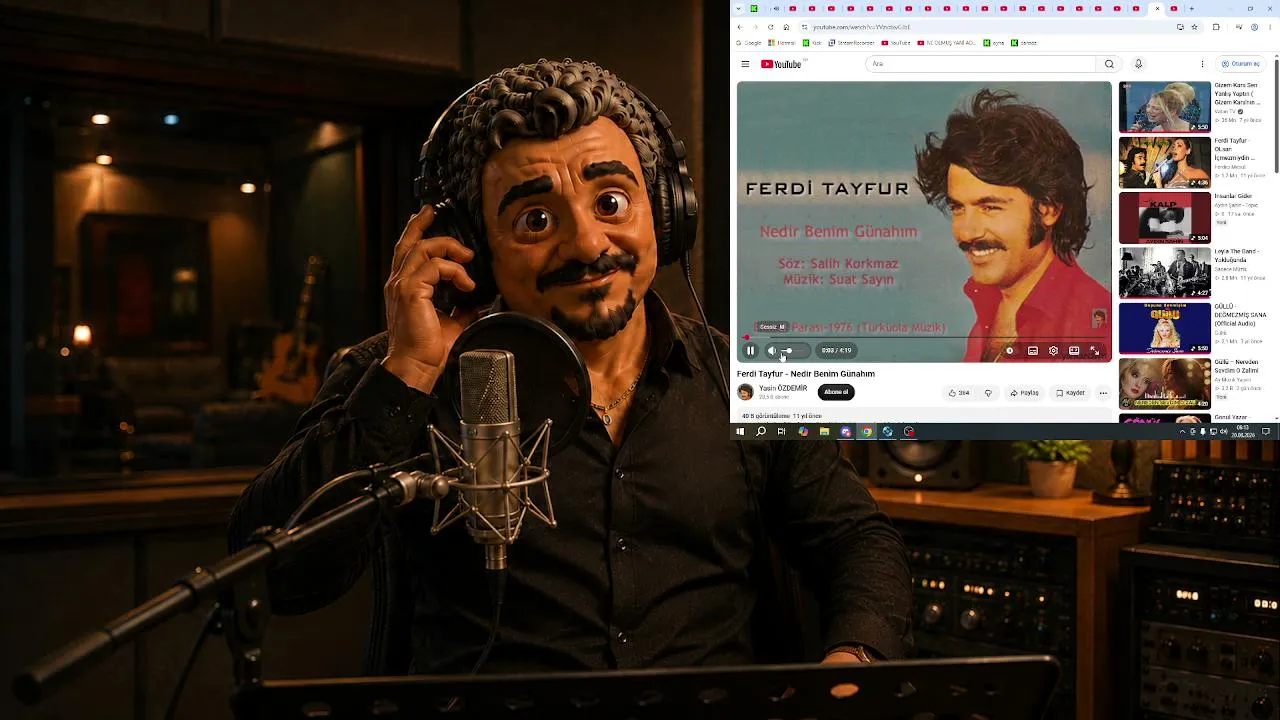Bookmark this page with the star icon
The width and height of the screenshot is (1280, 720).
[x=1194, y=27]
